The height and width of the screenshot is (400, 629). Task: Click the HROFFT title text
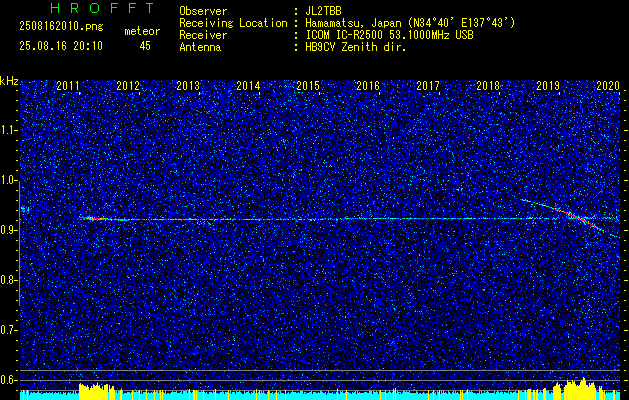click(102, 8)
